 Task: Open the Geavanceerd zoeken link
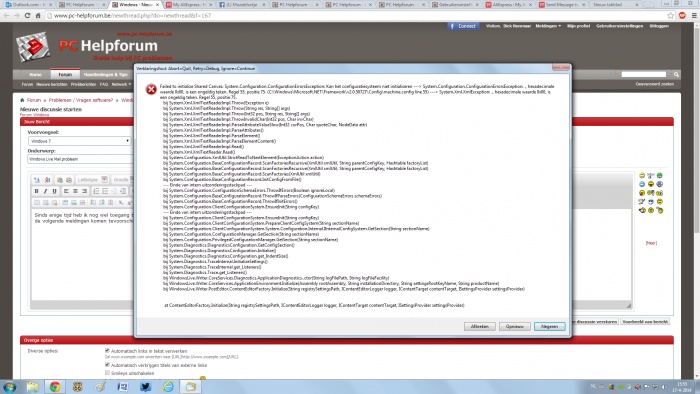coord(654,84)
